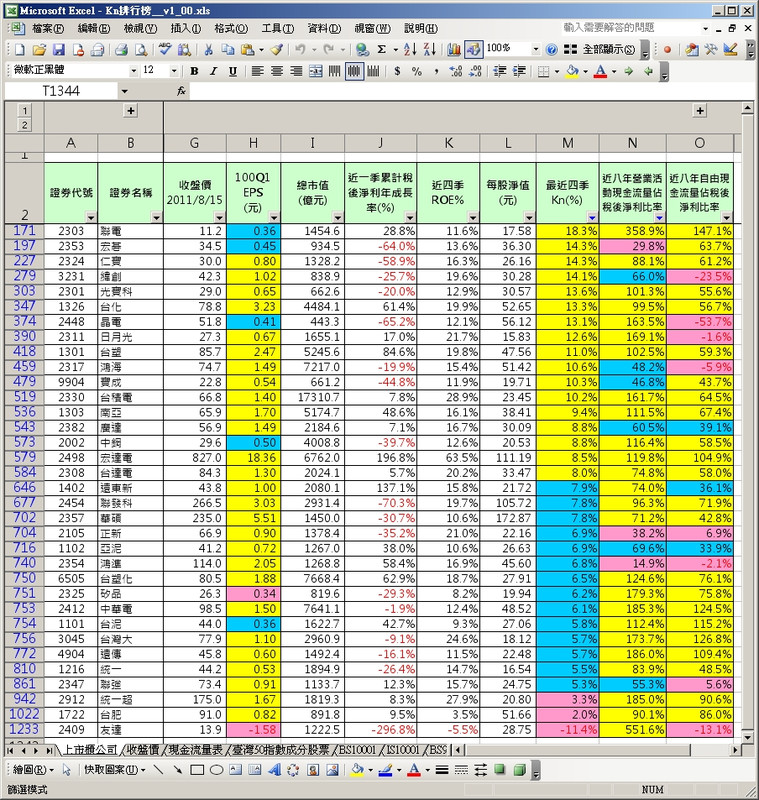Click the vertical scrollbar down arrow
This screenshot has height=800, width=759.
point(748,738)
